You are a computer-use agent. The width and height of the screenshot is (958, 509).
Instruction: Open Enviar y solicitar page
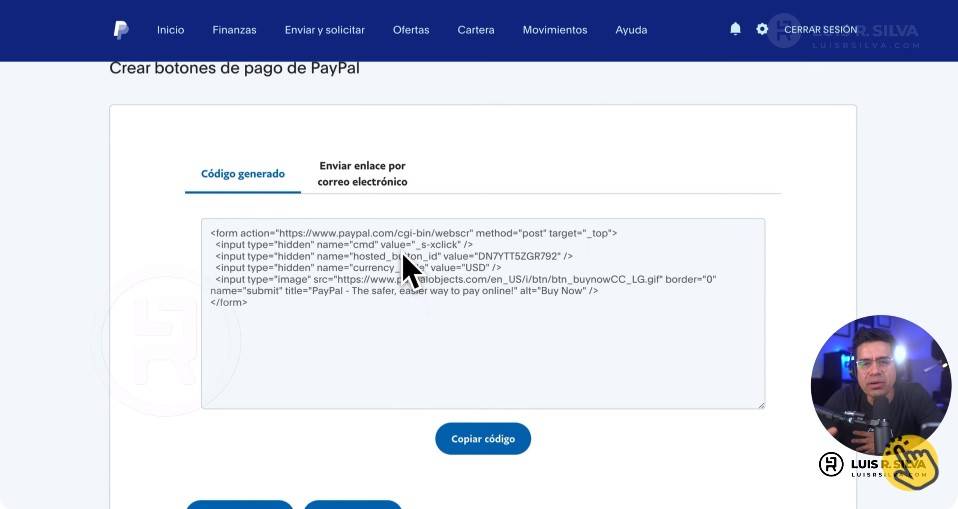click(324, 30)
